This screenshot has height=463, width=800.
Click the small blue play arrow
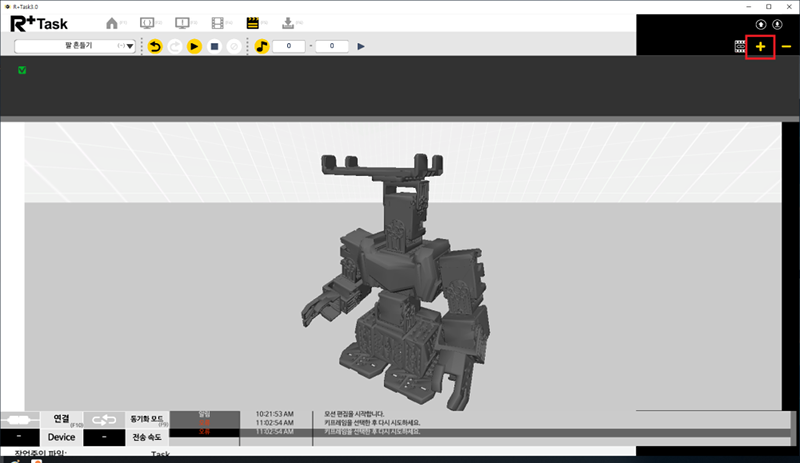tap(361, 46)
